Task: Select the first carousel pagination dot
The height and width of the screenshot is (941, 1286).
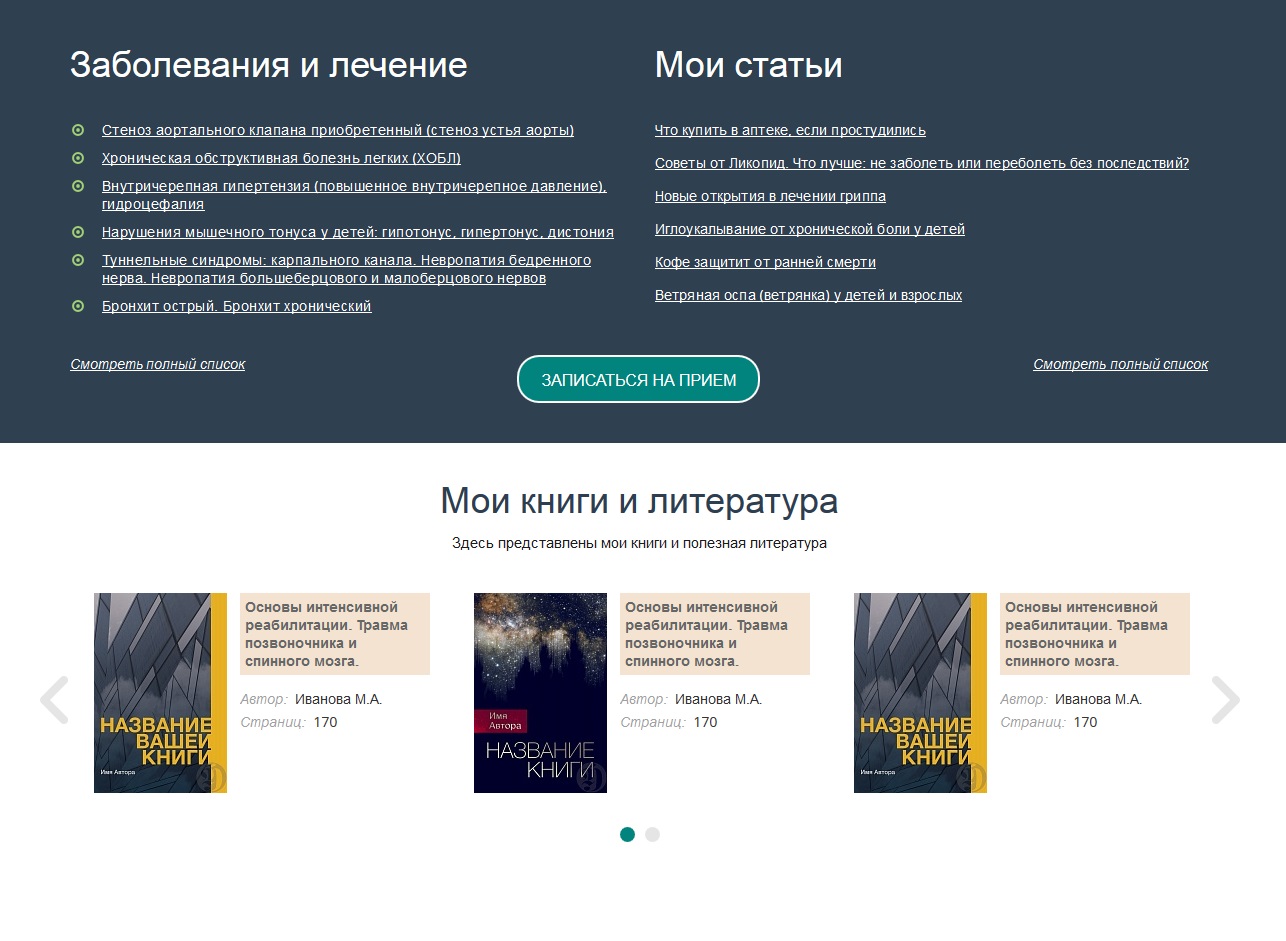Action: tap(627, 834)
